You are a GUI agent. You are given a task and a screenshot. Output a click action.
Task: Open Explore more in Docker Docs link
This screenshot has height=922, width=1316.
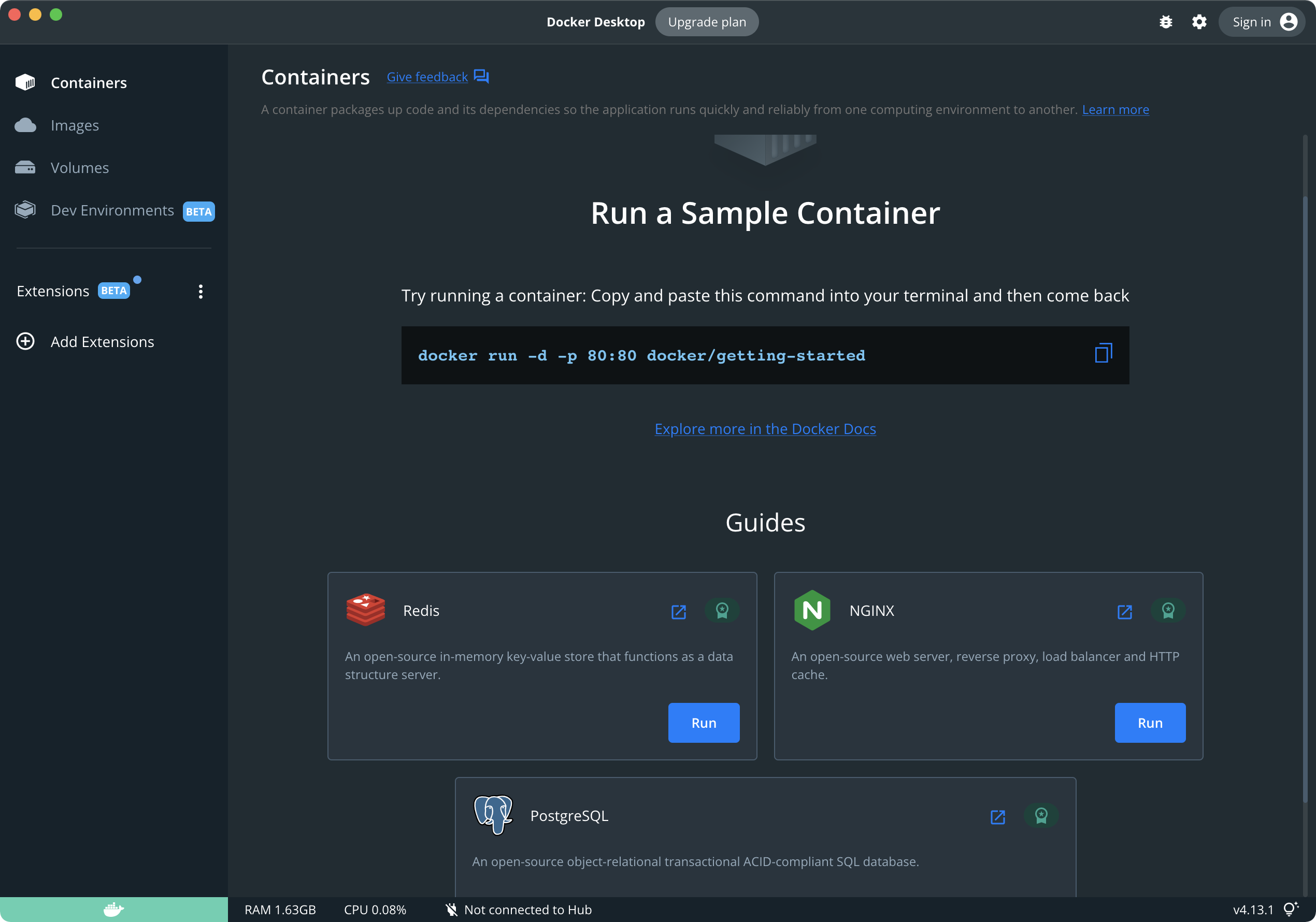[765, 428]
